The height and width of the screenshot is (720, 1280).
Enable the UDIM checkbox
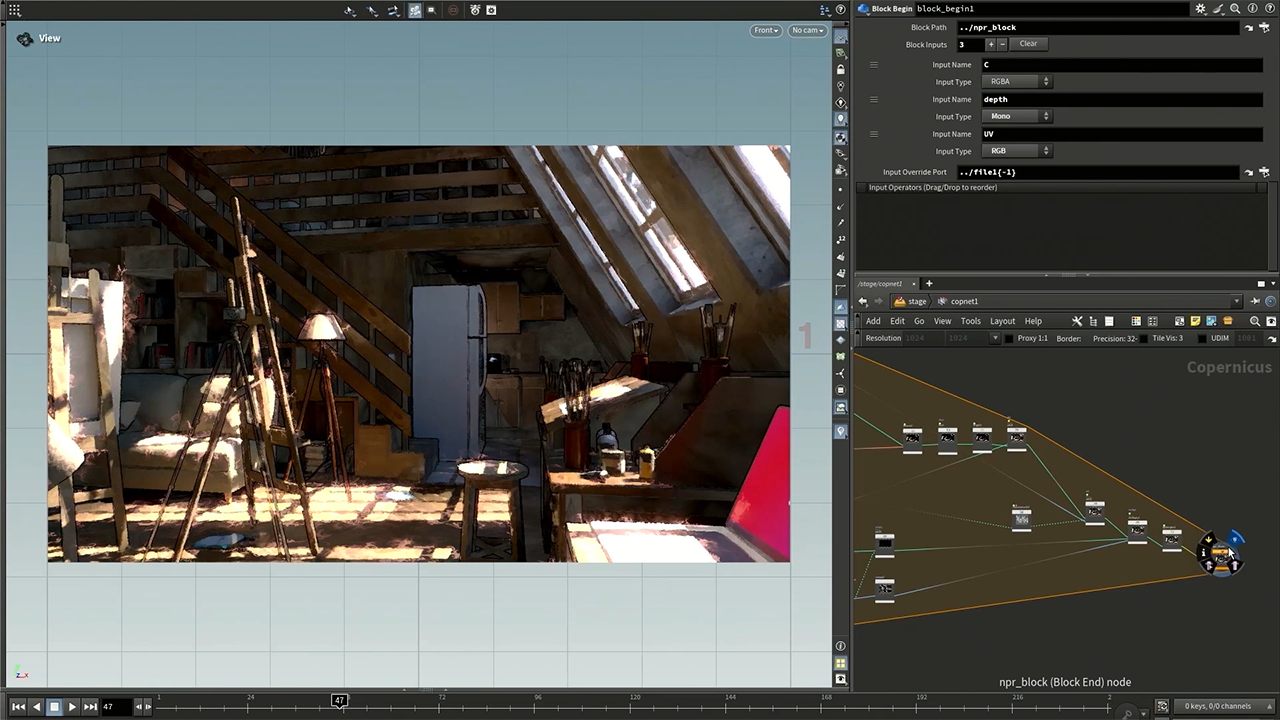click(x=1201, y=339)
